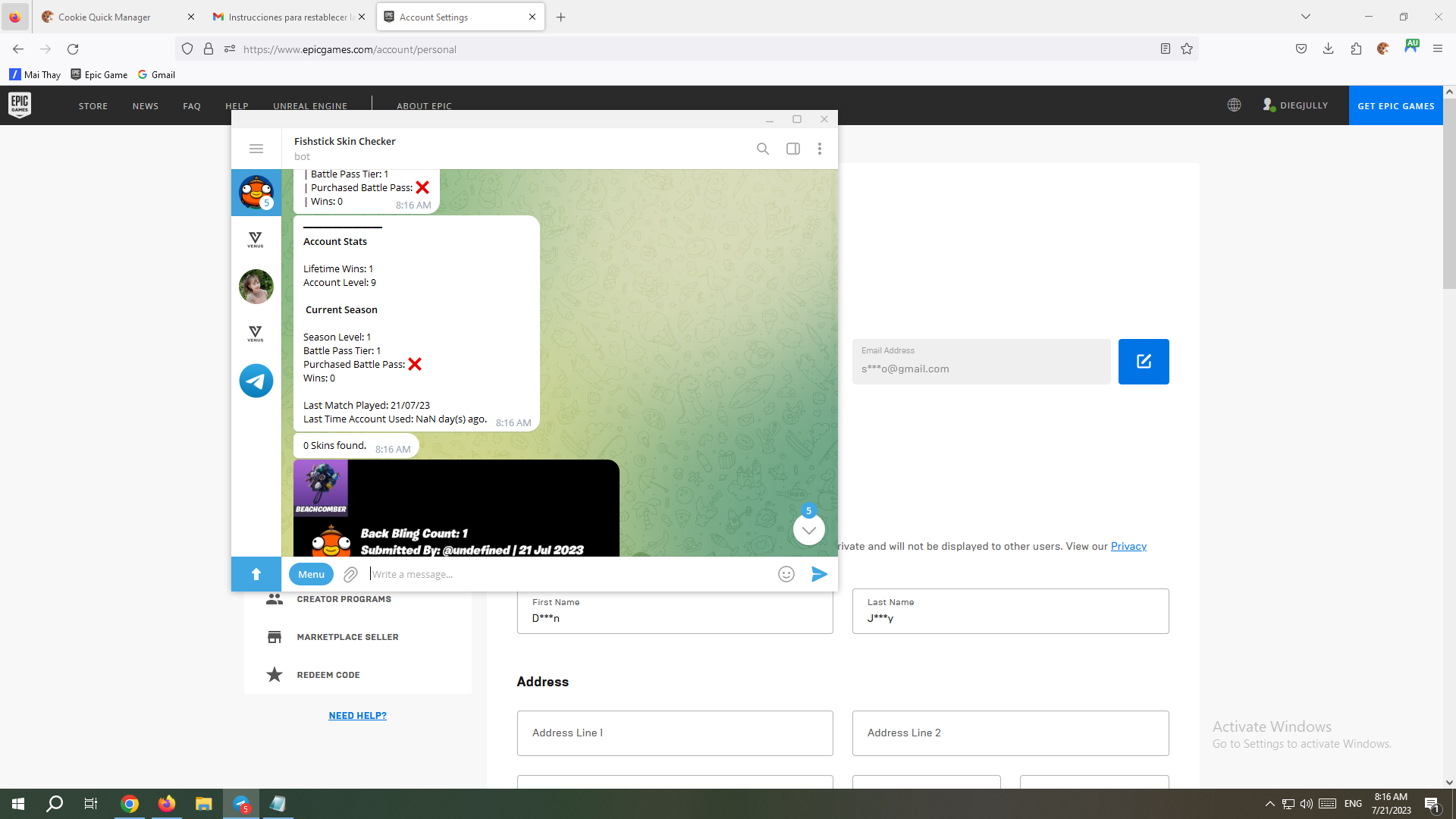Open Beachcomber skin image message

pyautogui.click(x=457, y=508)
